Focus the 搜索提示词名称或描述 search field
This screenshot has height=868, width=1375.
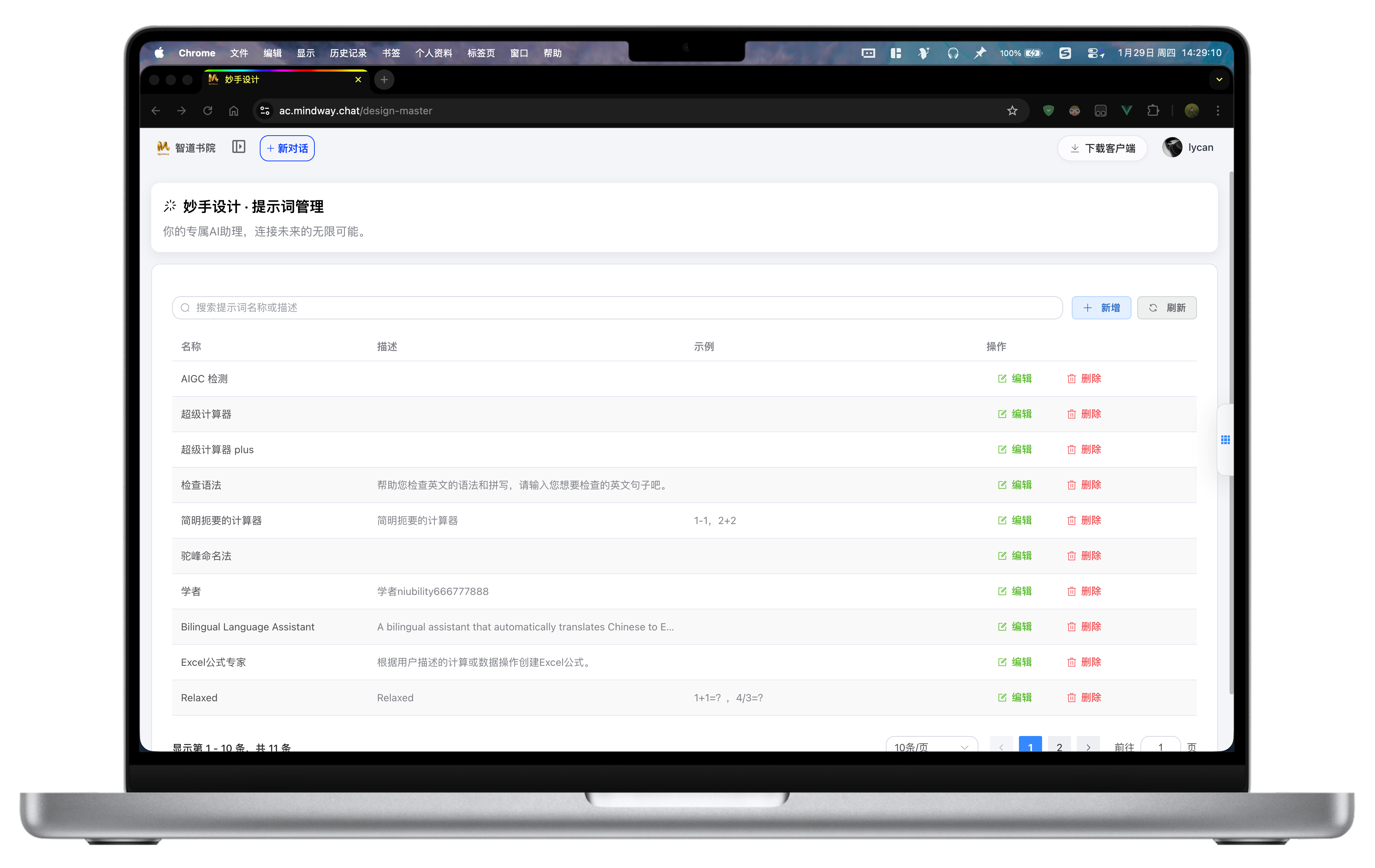tap(617, 307)
